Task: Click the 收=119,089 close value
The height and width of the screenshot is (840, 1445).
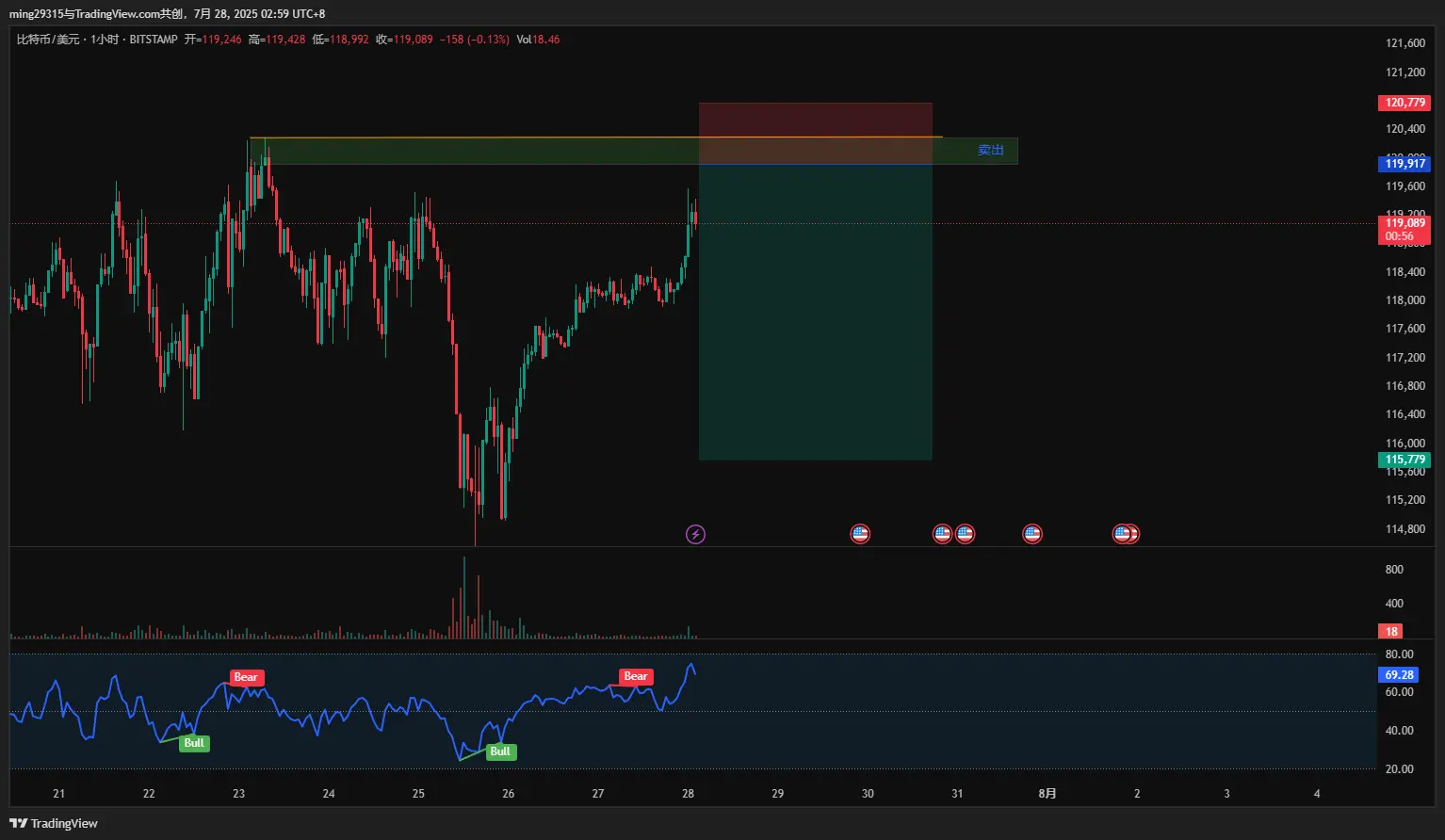Action: [x=404, y=40]
